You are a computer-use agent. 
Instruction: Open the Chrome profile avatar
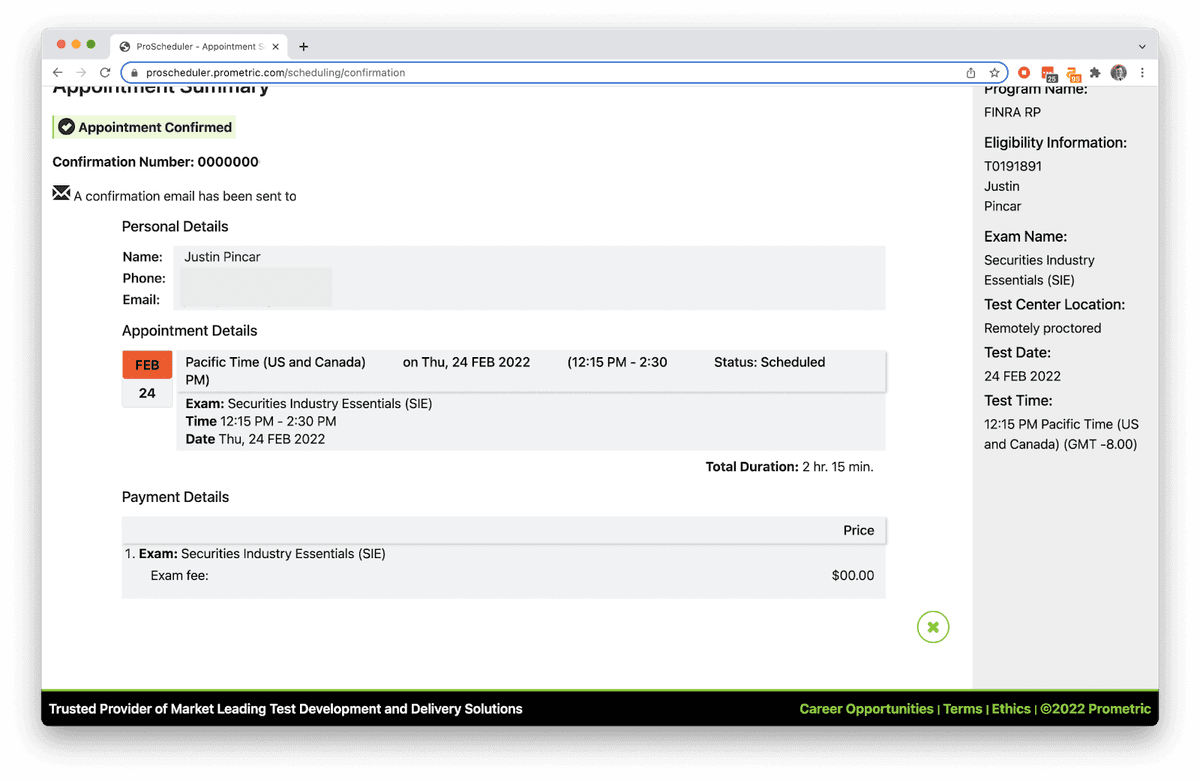pos(1119,73)
